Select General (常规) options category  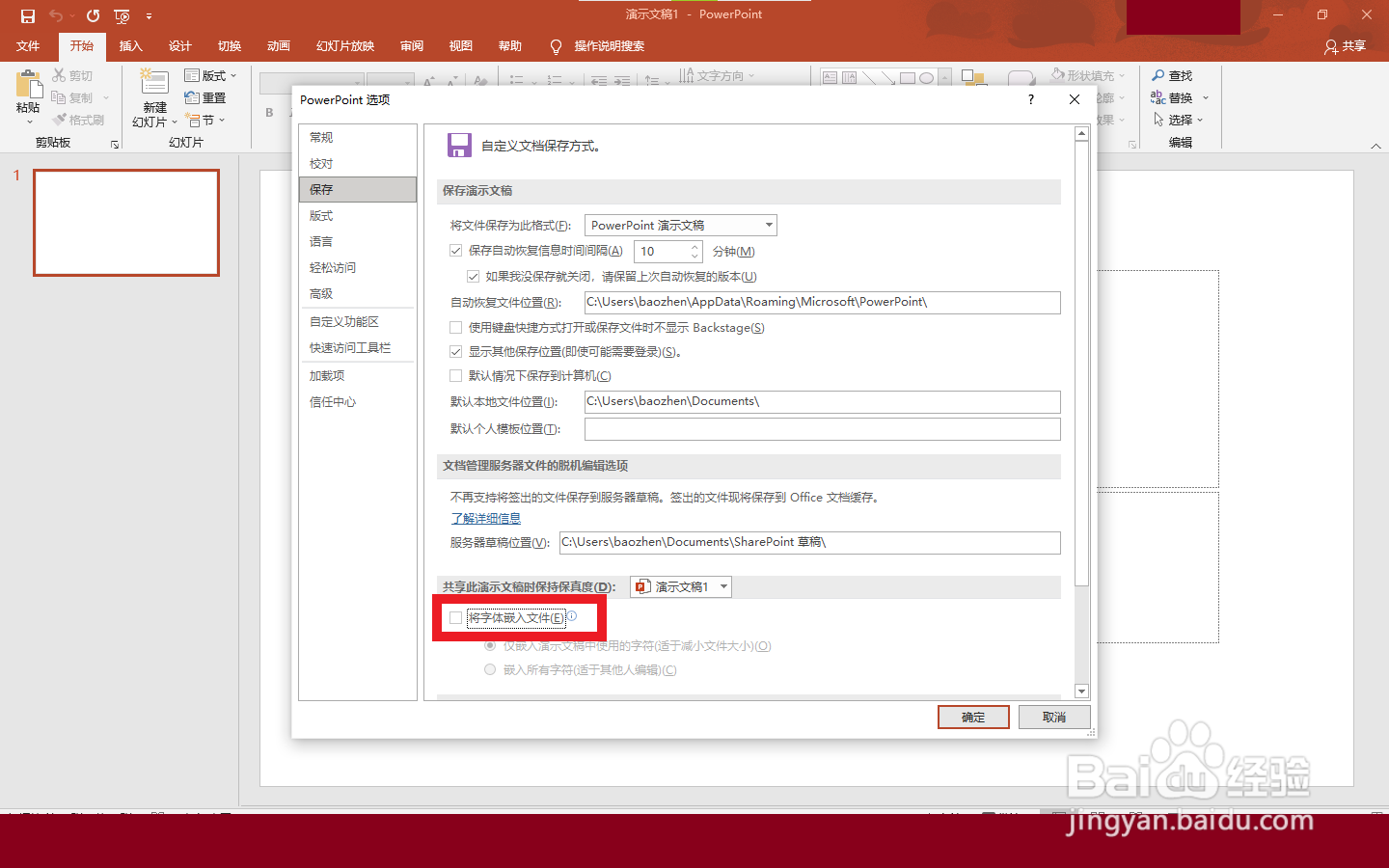358,138
